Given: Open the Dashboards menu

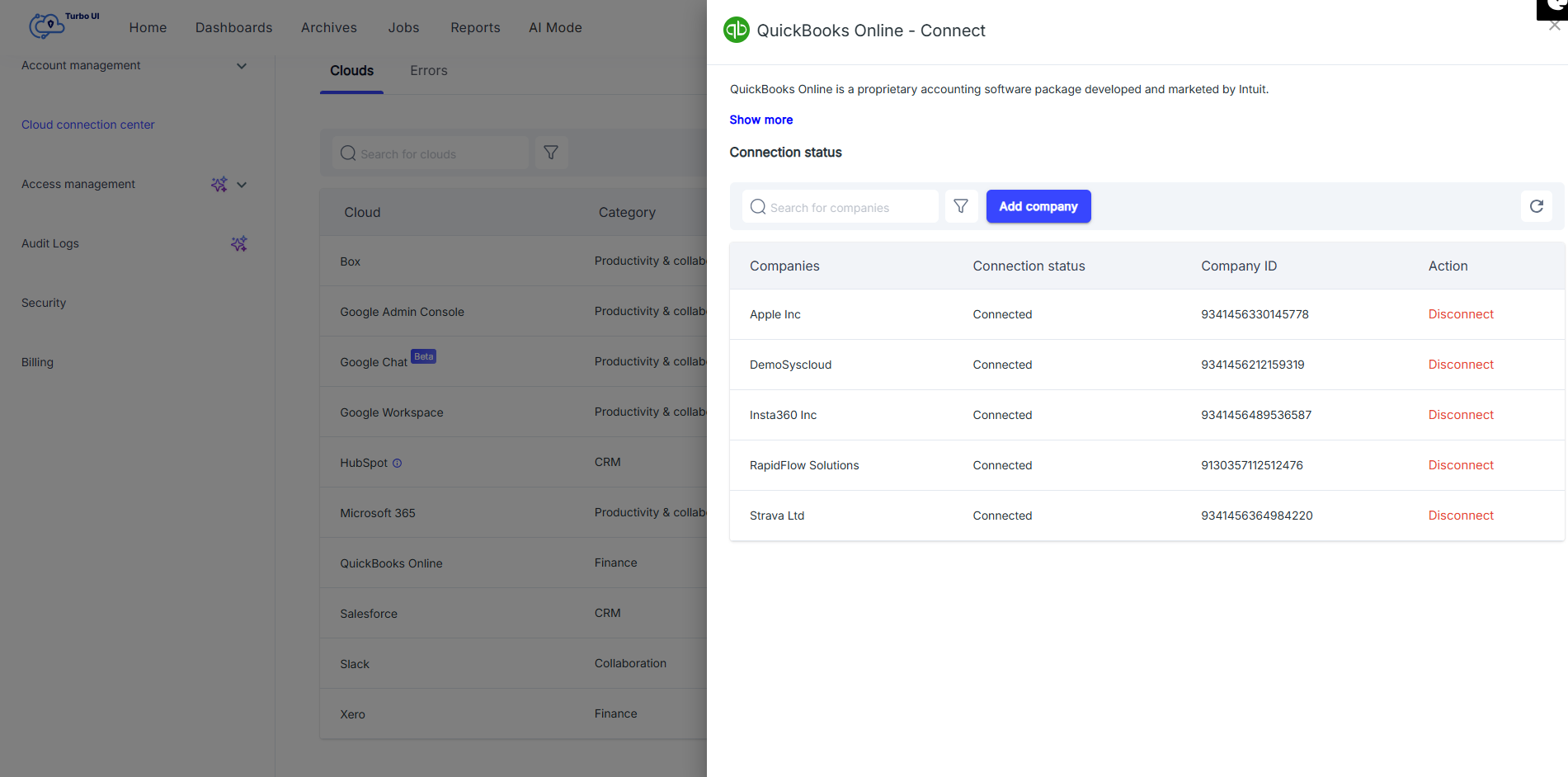Looking at the screenshot, I should point(233,27).
